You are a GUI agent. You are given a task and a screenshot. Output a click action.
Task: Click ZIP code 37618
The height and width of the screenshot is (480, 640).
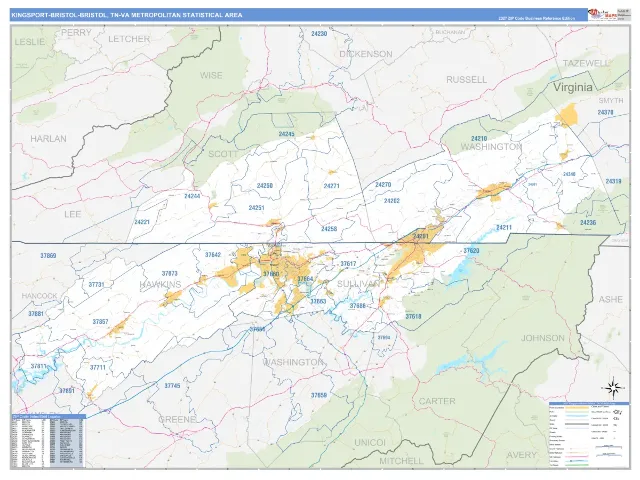[413, 316]
